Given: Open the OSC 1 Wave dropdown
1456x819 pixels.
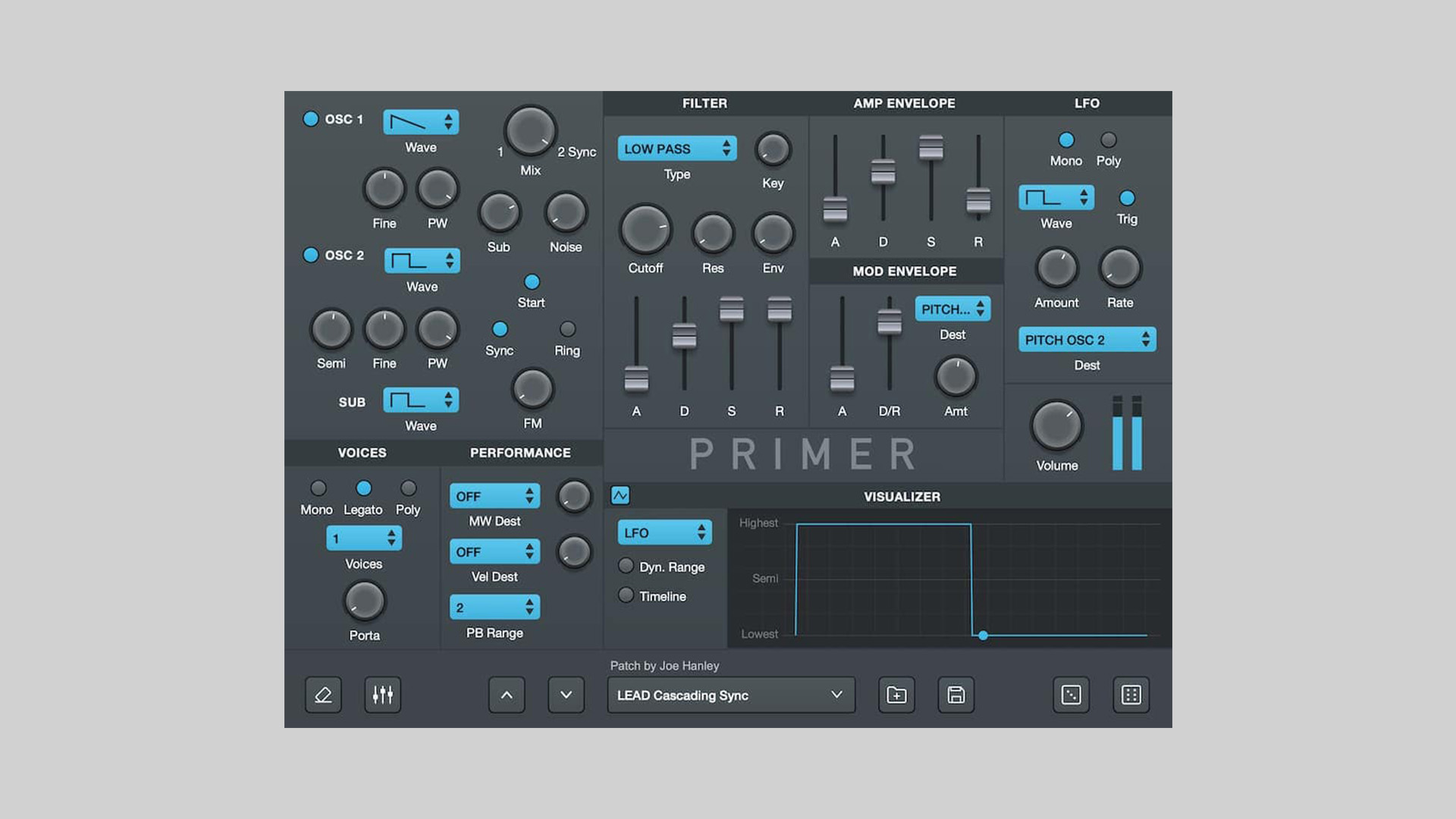Looking at the screenshot, I should (421, 122).
